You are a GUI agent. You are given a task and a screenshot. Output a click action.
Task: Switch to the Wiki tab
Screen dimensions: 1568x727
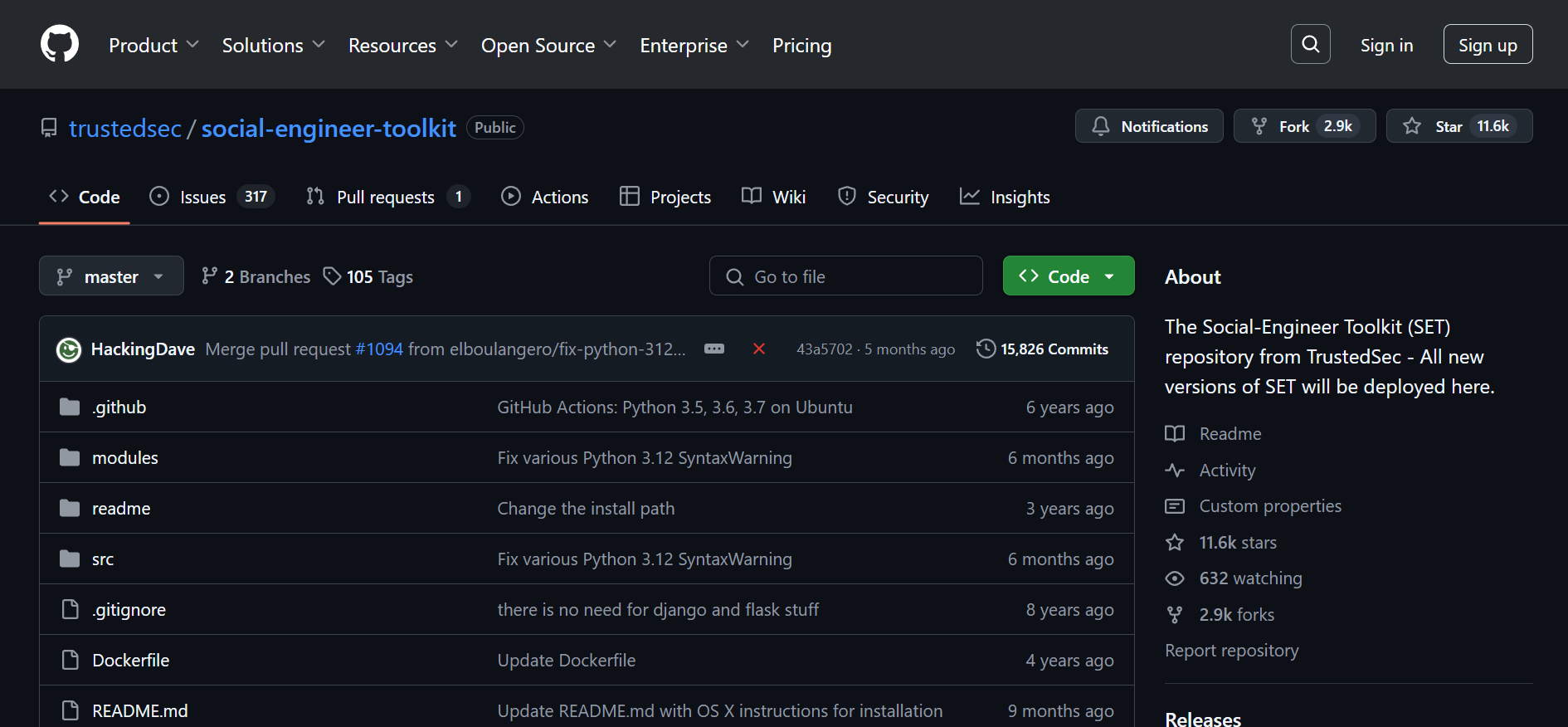click(774, 197)
